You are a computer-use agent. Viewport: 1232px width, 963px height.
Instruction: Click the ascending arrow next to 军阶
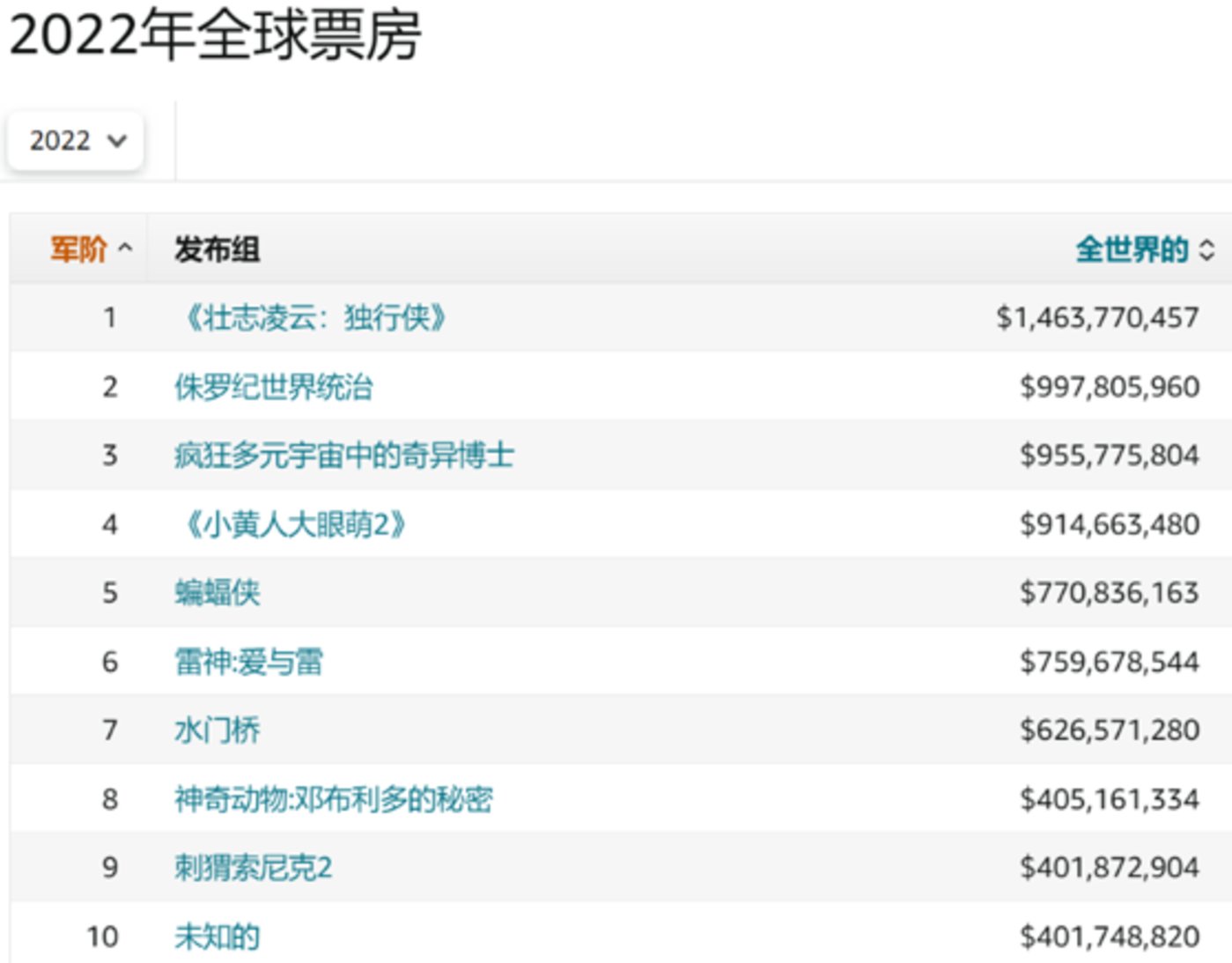pyautogui.click(x=125, y=248)
